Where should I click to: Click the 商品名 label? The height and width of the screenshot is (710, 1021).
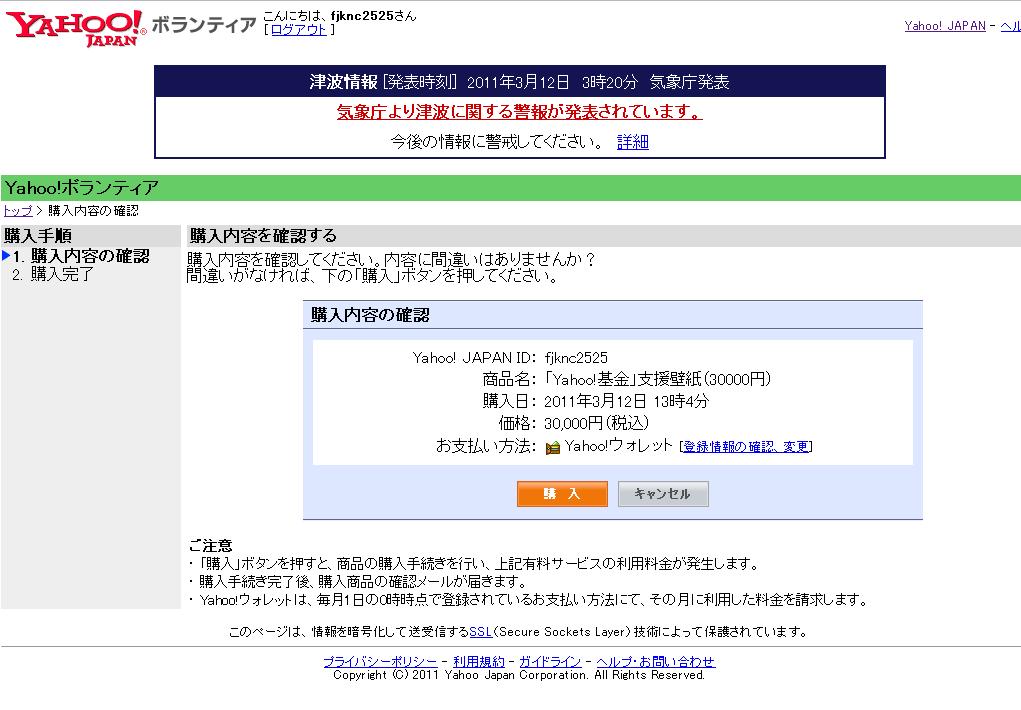pos(509,380)
